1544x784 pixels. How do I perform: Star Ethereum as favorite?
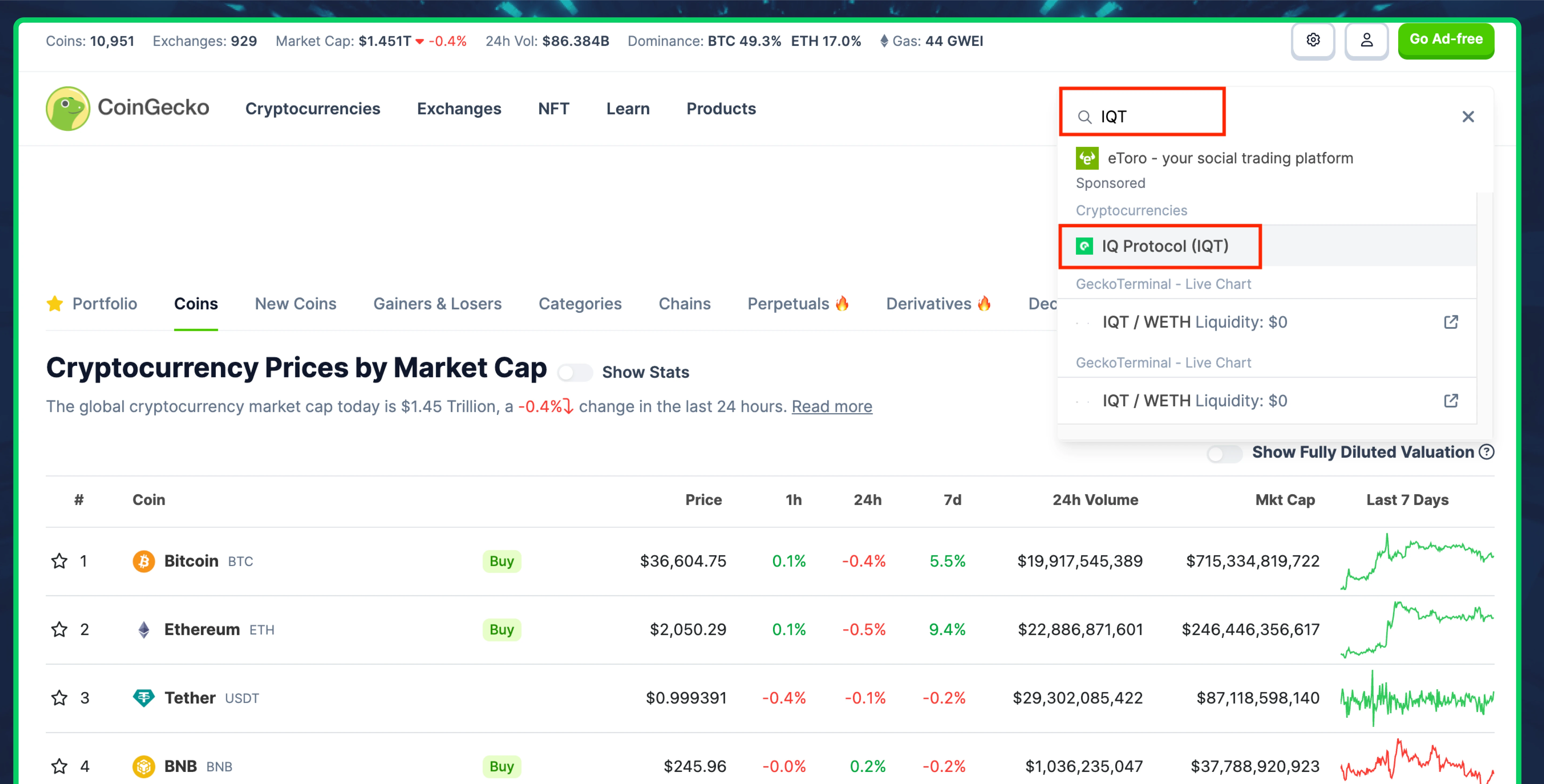point(59,629)
